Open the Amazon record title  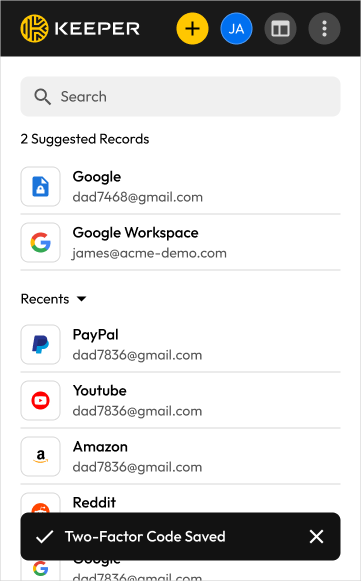(100, 446)
